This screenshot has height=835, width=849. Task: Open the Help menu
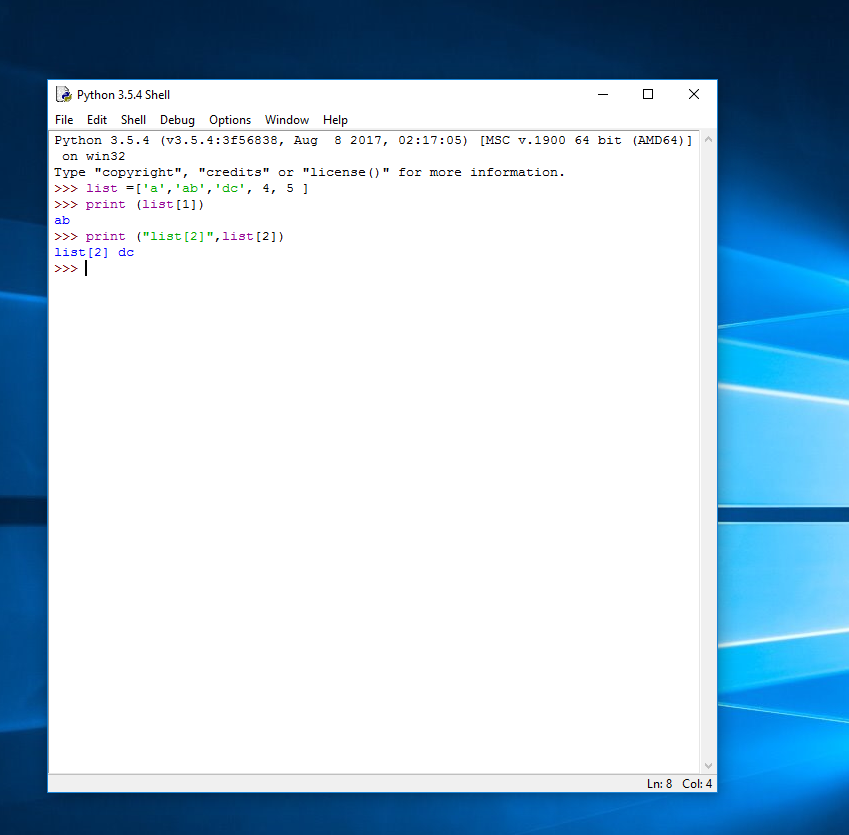pyautogui.click(x=335, y=120)
